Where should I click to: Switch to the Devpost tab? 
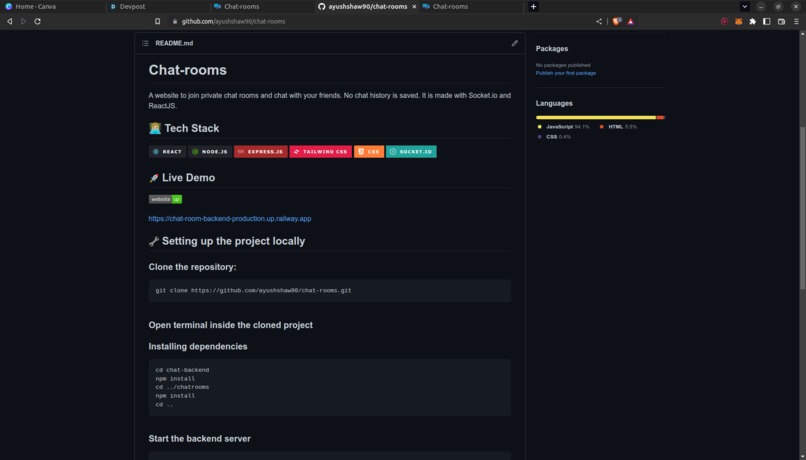[157, 7]
